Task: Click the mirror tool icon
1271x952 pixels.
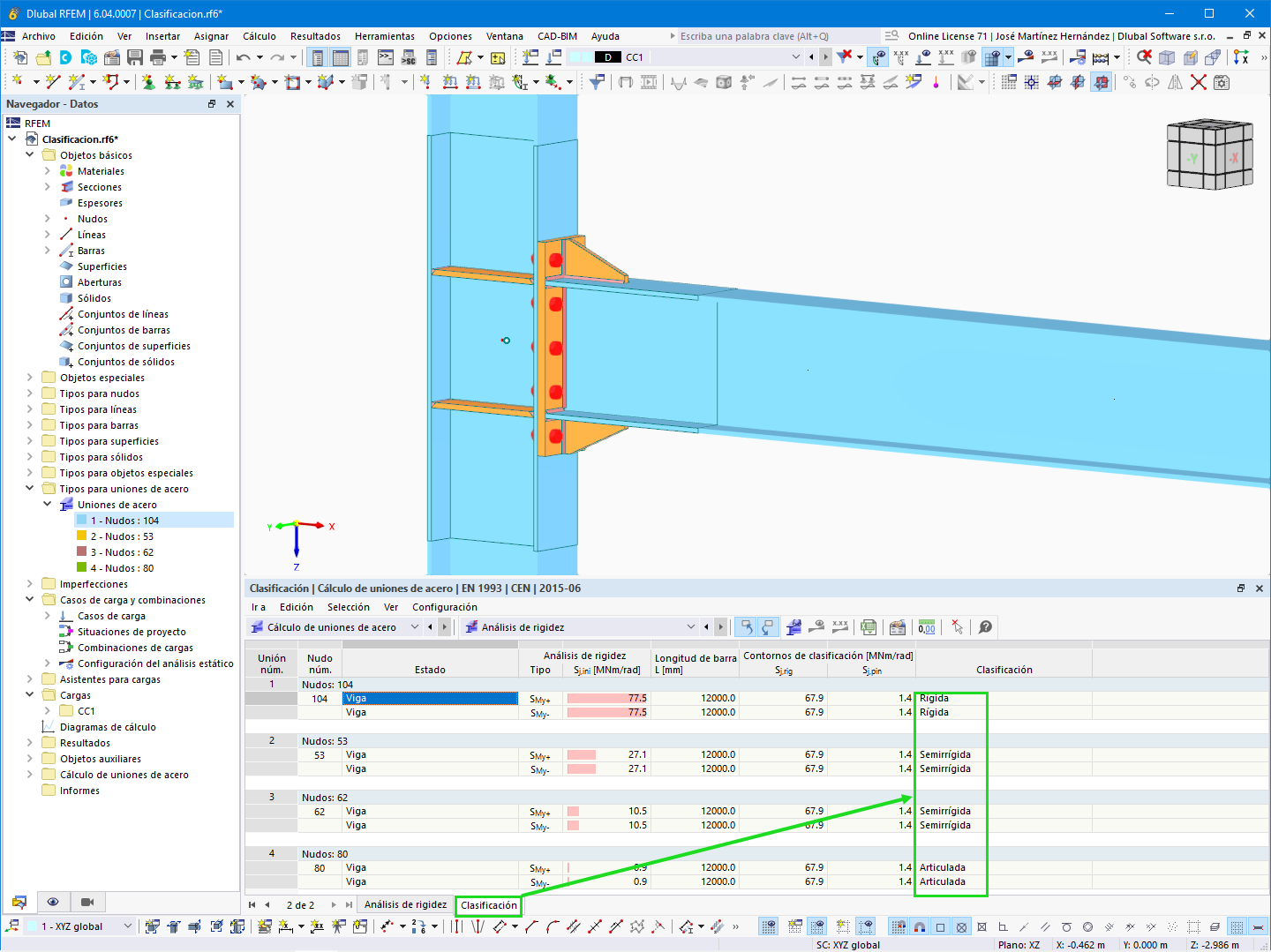Action: tap(1175, 82)
